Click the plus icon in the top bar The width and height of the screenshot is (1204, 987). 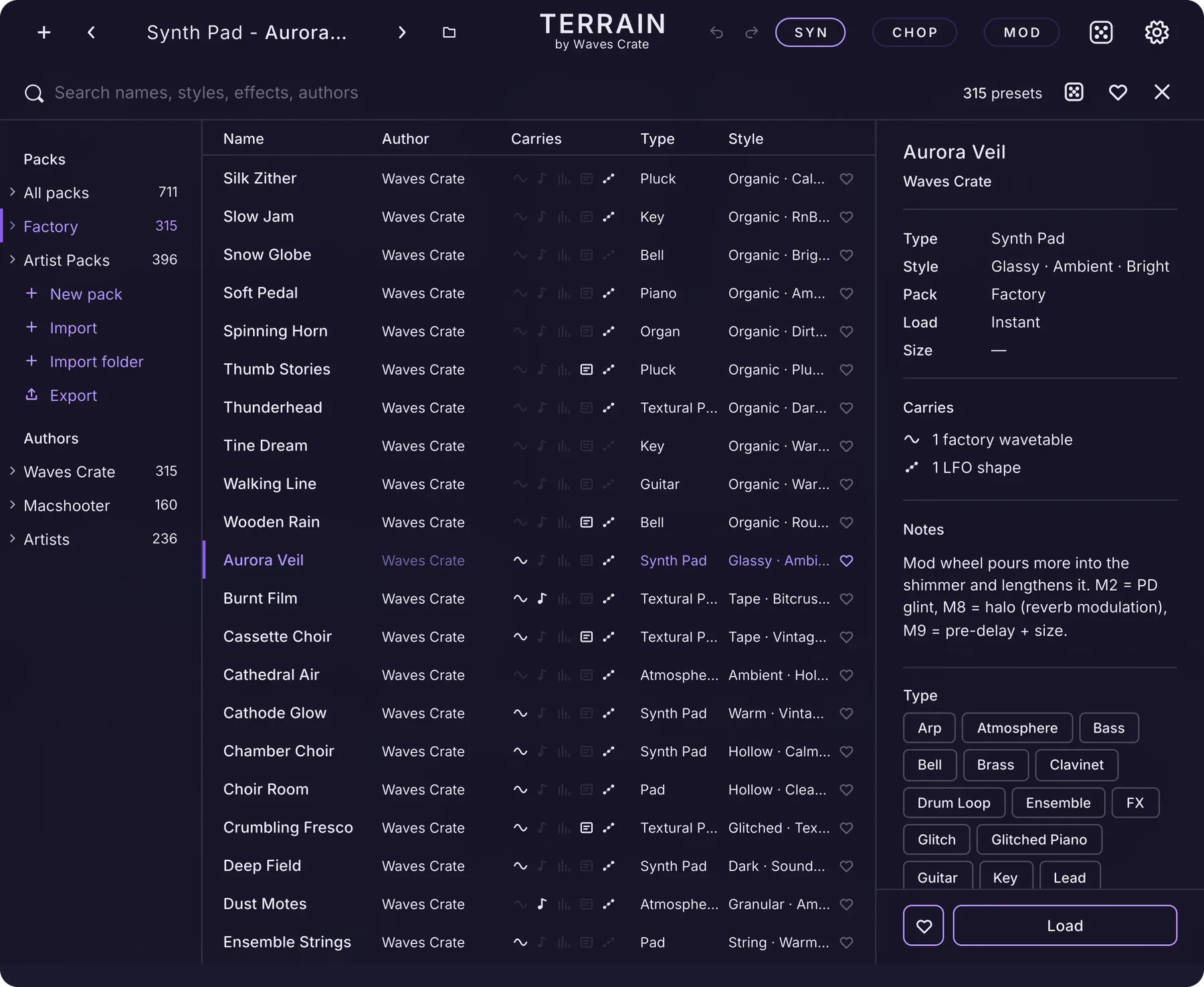[44, 32]
